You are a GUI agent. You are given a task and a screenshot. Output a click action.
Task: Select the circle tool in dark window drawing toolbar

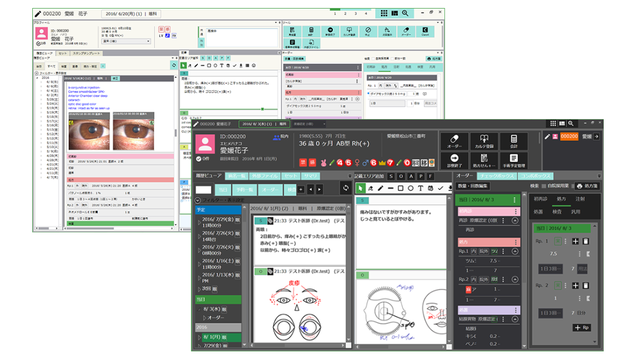(410, 188)
